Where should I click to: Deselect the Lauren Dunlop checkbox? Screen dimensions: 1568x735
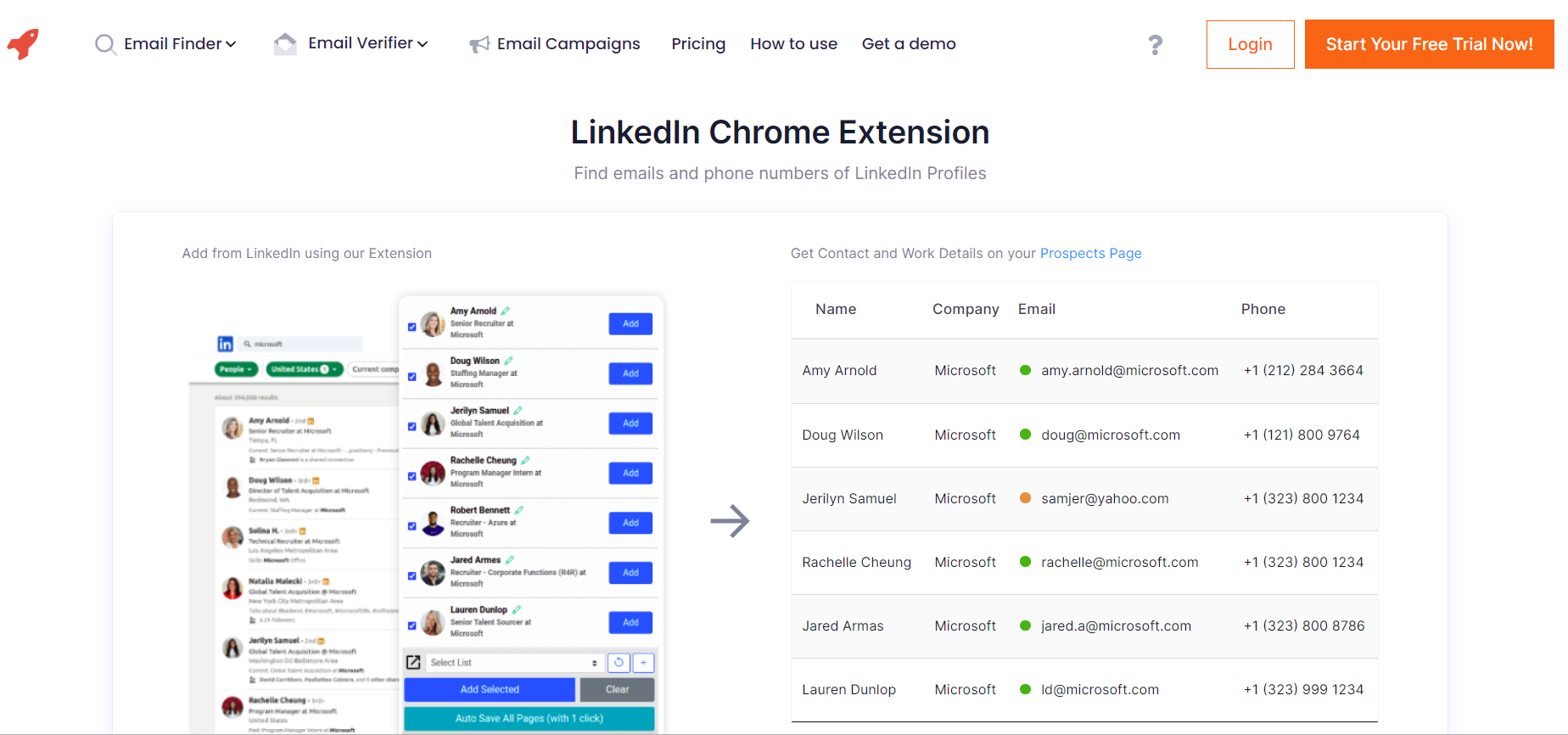[x=412, y=626]
